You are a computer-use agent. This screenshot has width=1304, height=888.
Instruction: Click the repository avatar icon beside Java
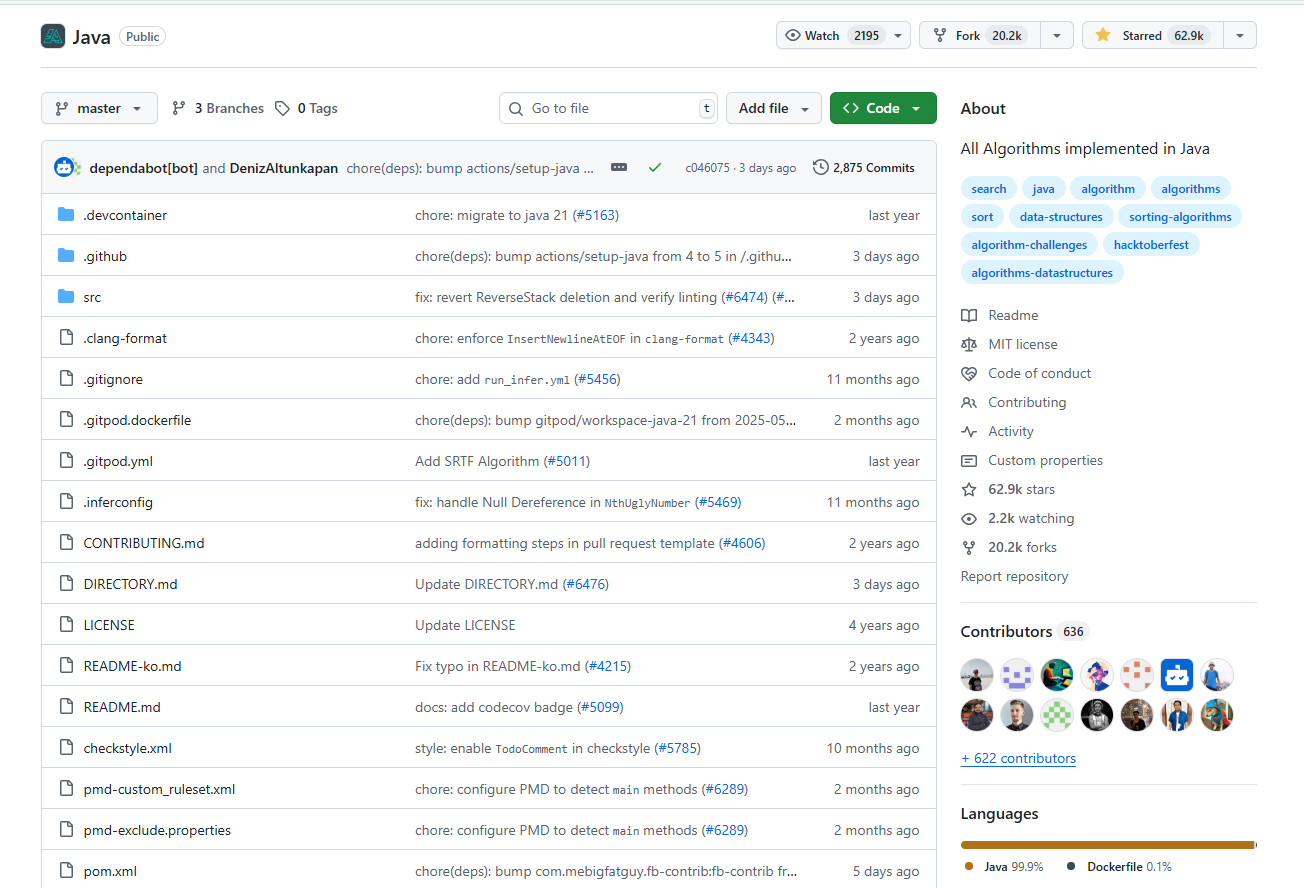[x=53, y=36]
